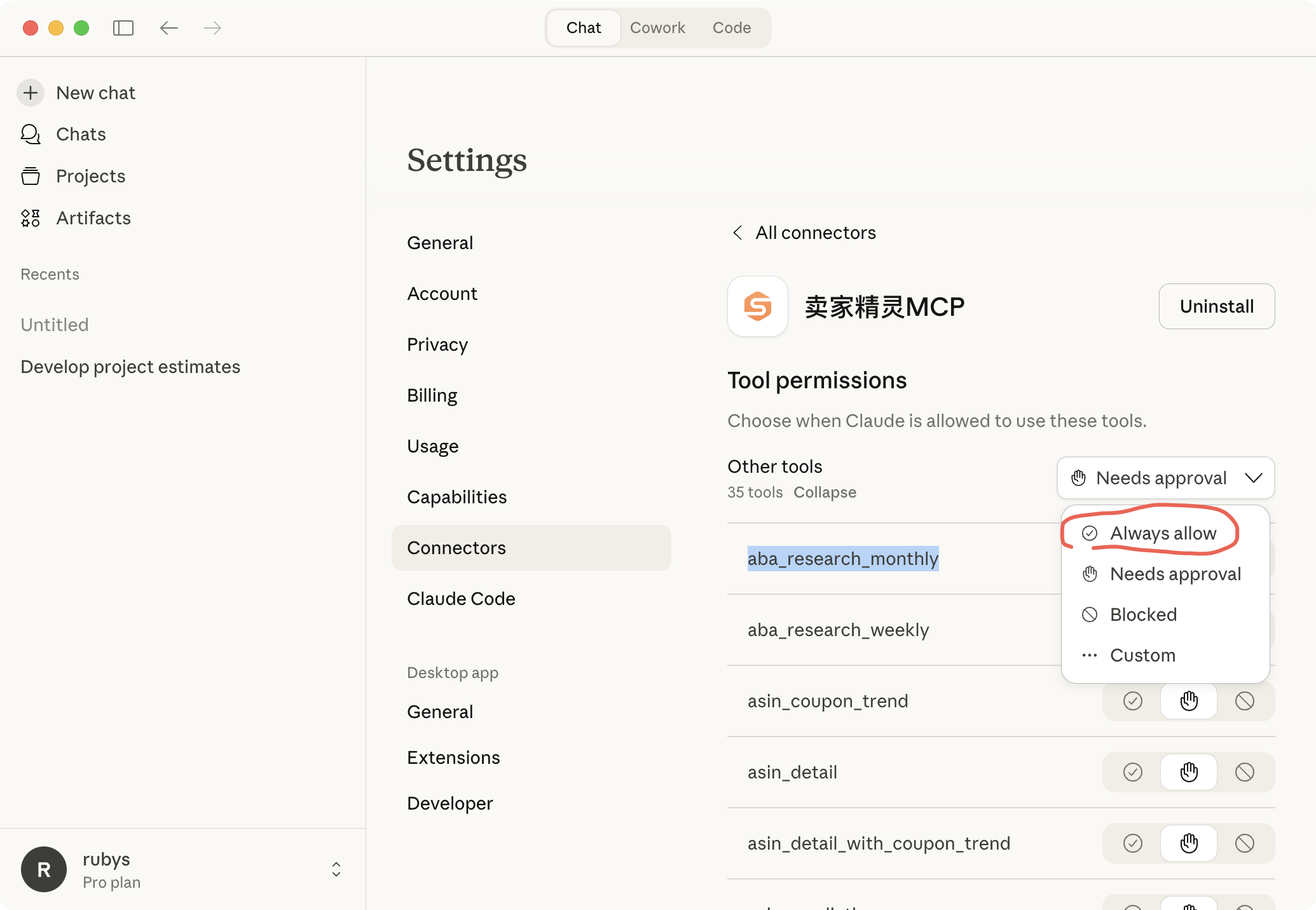Image resolution: width=1316 pixels, height=910 pixels.
Task: Expand the account switcher chevrons beside rubys
Action: coord(336,869)
